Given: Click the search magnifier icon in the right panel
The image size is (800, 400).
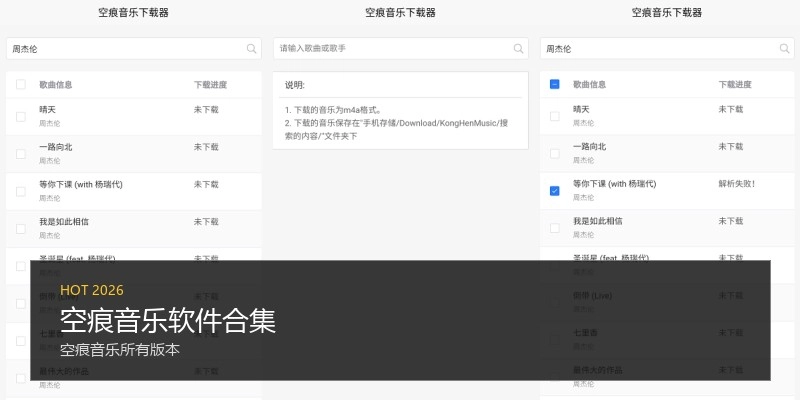Looking at the screenshot, I should click(x=785, y=48).
